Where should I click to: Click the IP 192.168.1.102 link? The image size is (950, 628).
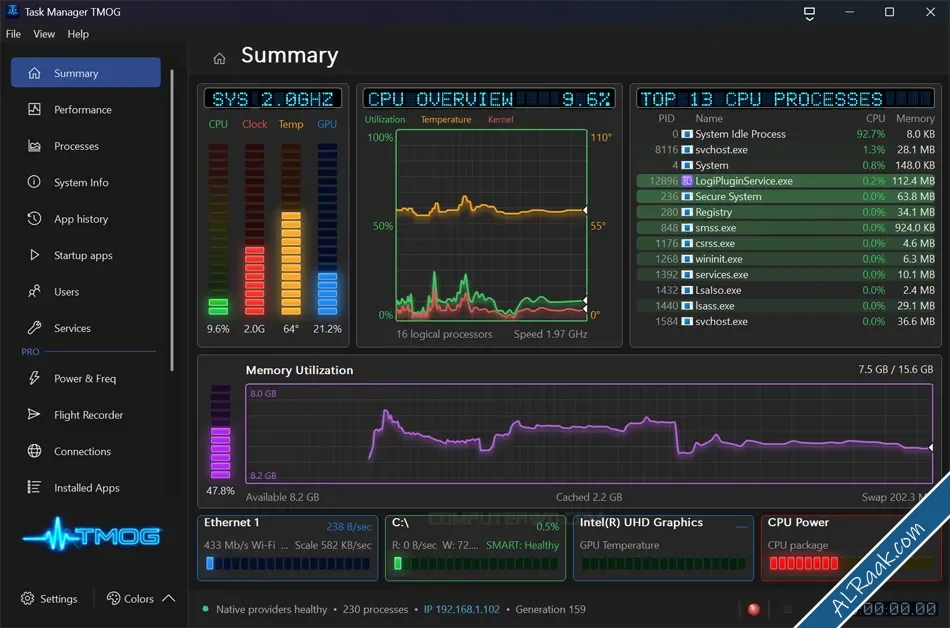(x=462, y=609)
